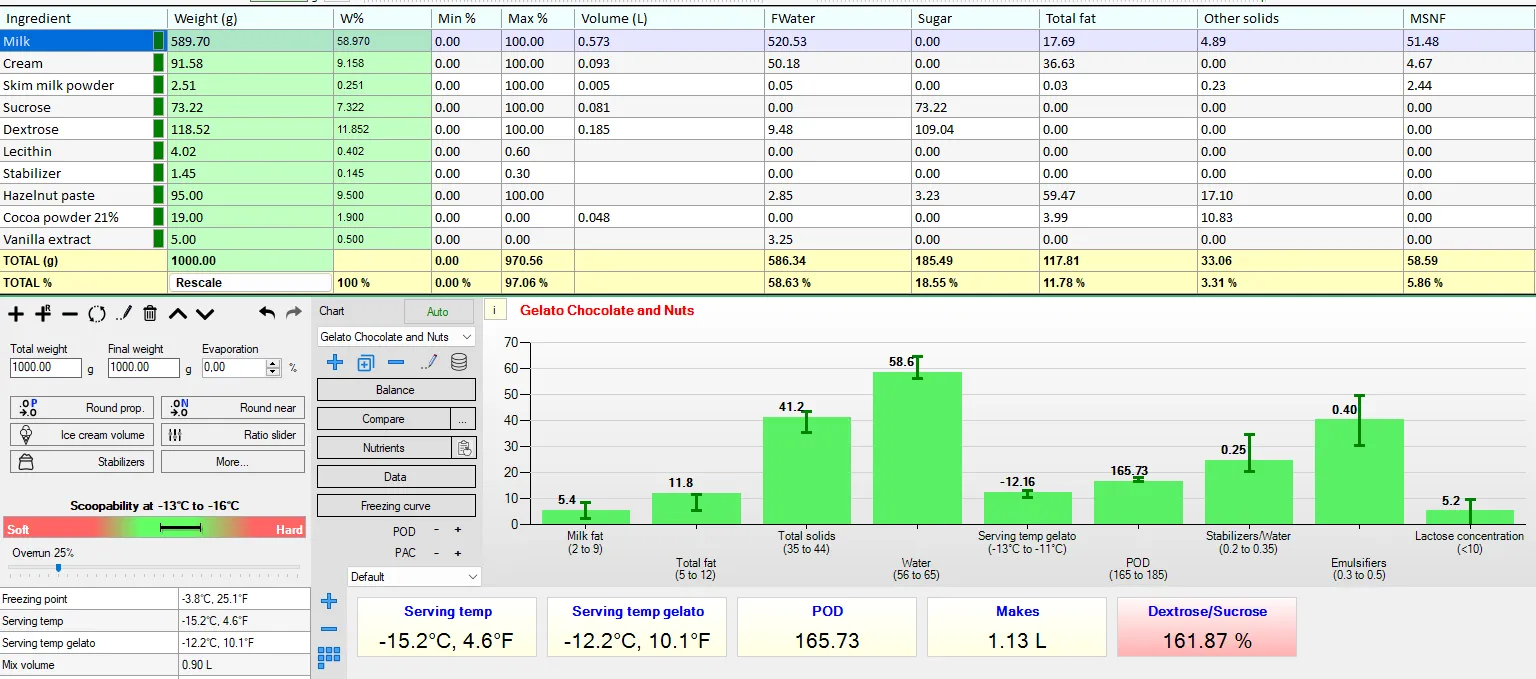Click the Scoopability soft-to-hard bar
Screen dimensions: 1536x679
point(155,527)
